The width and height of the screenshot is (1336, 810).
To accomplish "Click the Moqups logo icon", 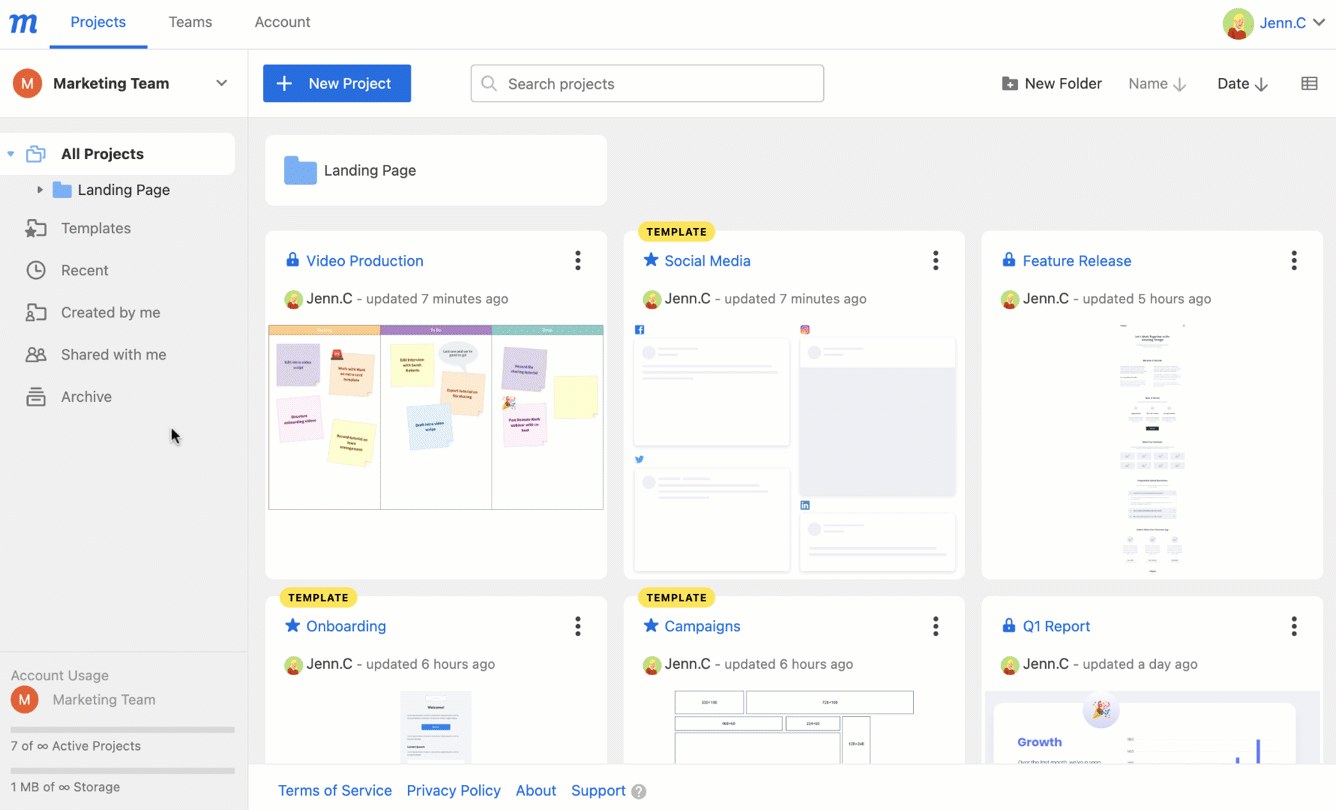I will tap(23, 23).
